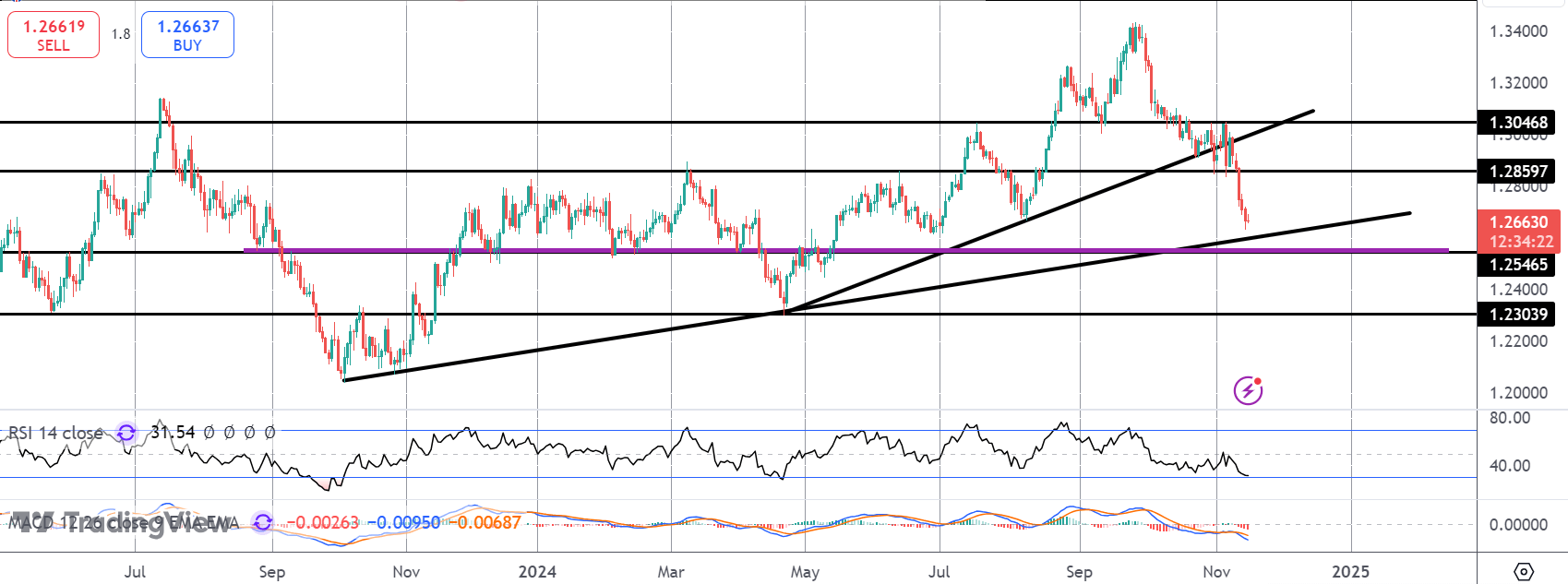Open the purple lightning bolt icon
Viewport: 1568px width, 584px height.
point(1249,390)
